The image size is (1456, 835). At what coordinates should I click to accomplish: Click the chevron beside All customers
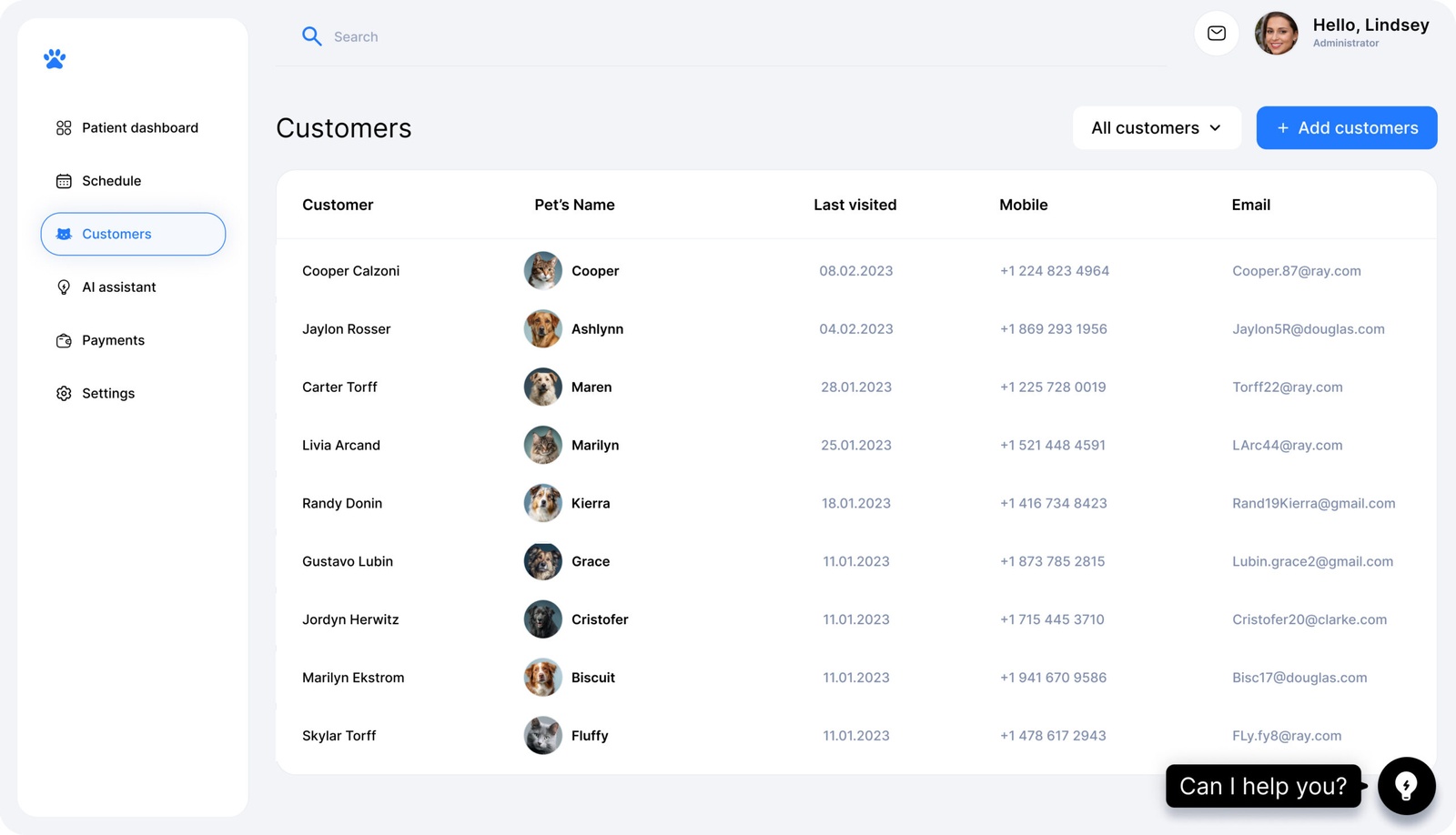click(1215, 128)
